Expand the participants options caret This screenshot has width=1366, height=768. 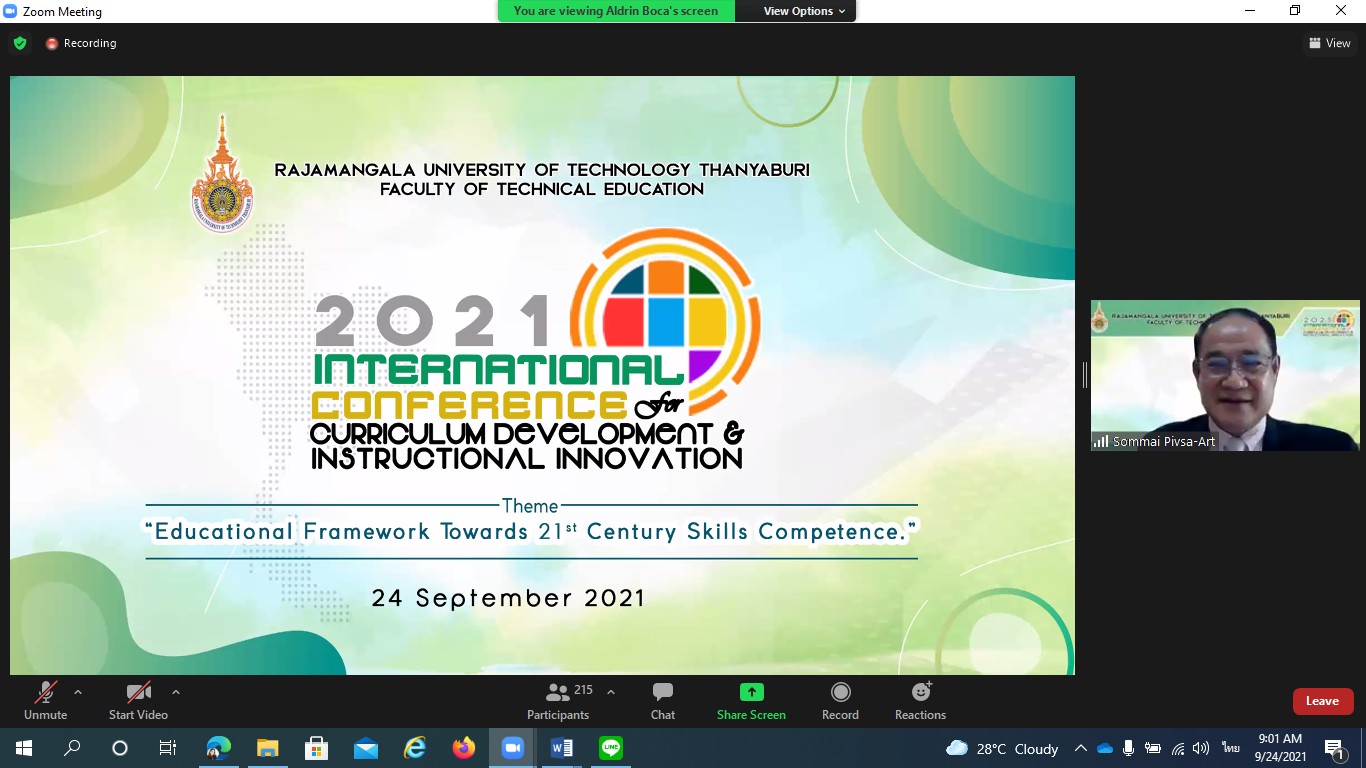pos(611,692)
